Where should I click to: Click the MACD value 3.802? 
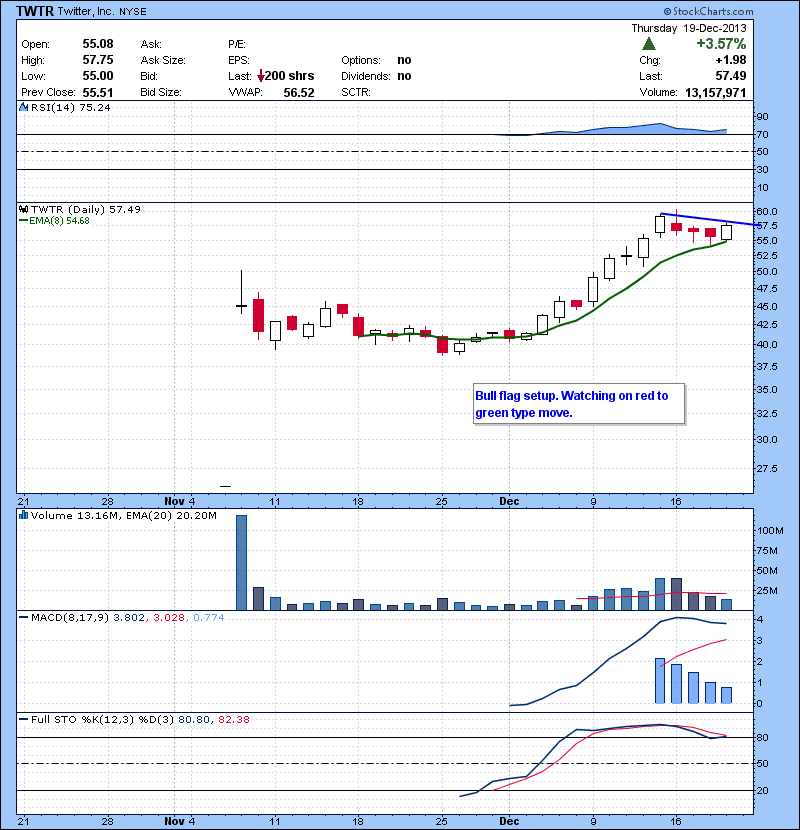[129, 617]
